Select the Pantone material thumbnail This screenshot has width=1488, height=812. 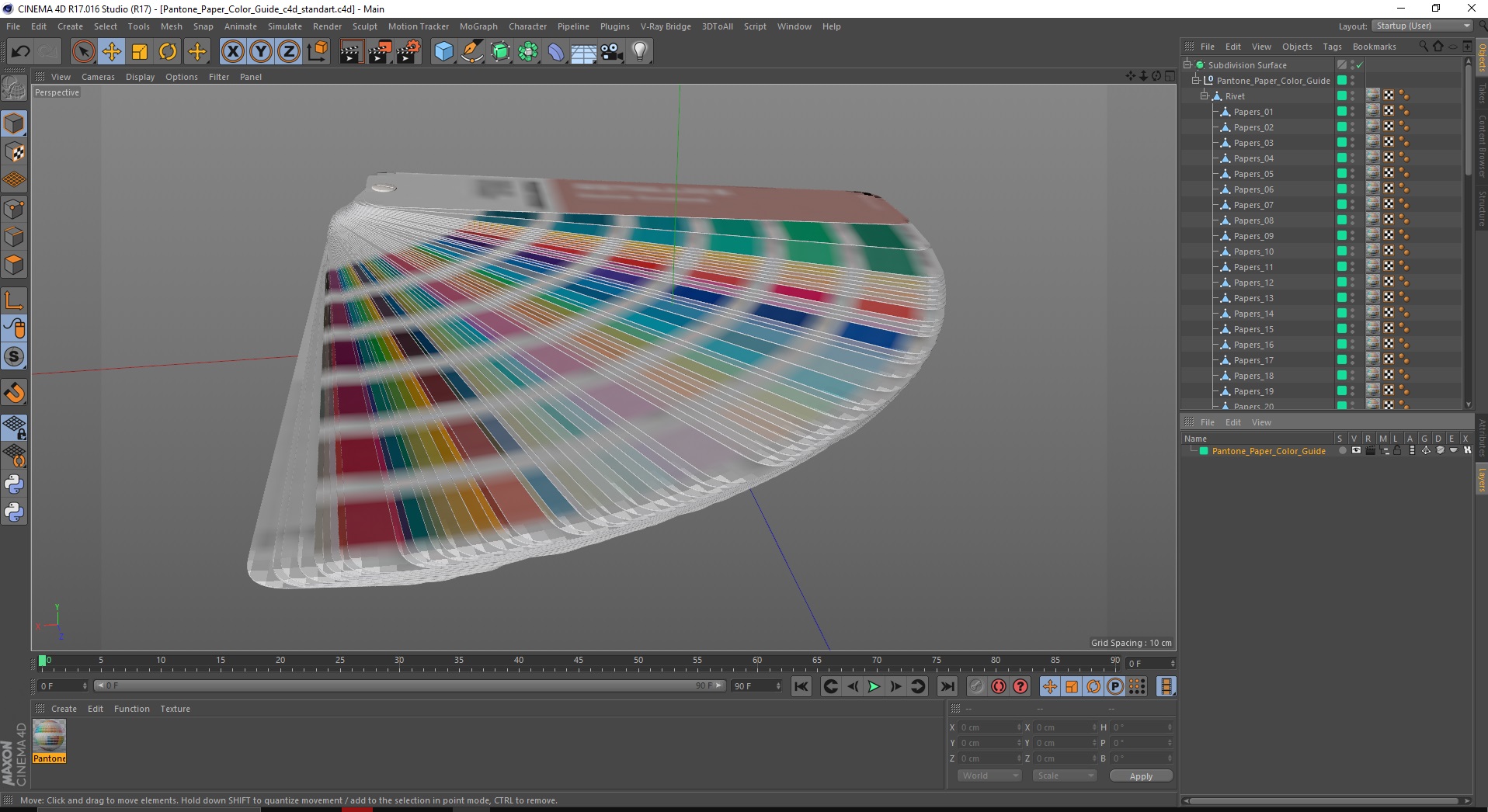click(49, 735)
